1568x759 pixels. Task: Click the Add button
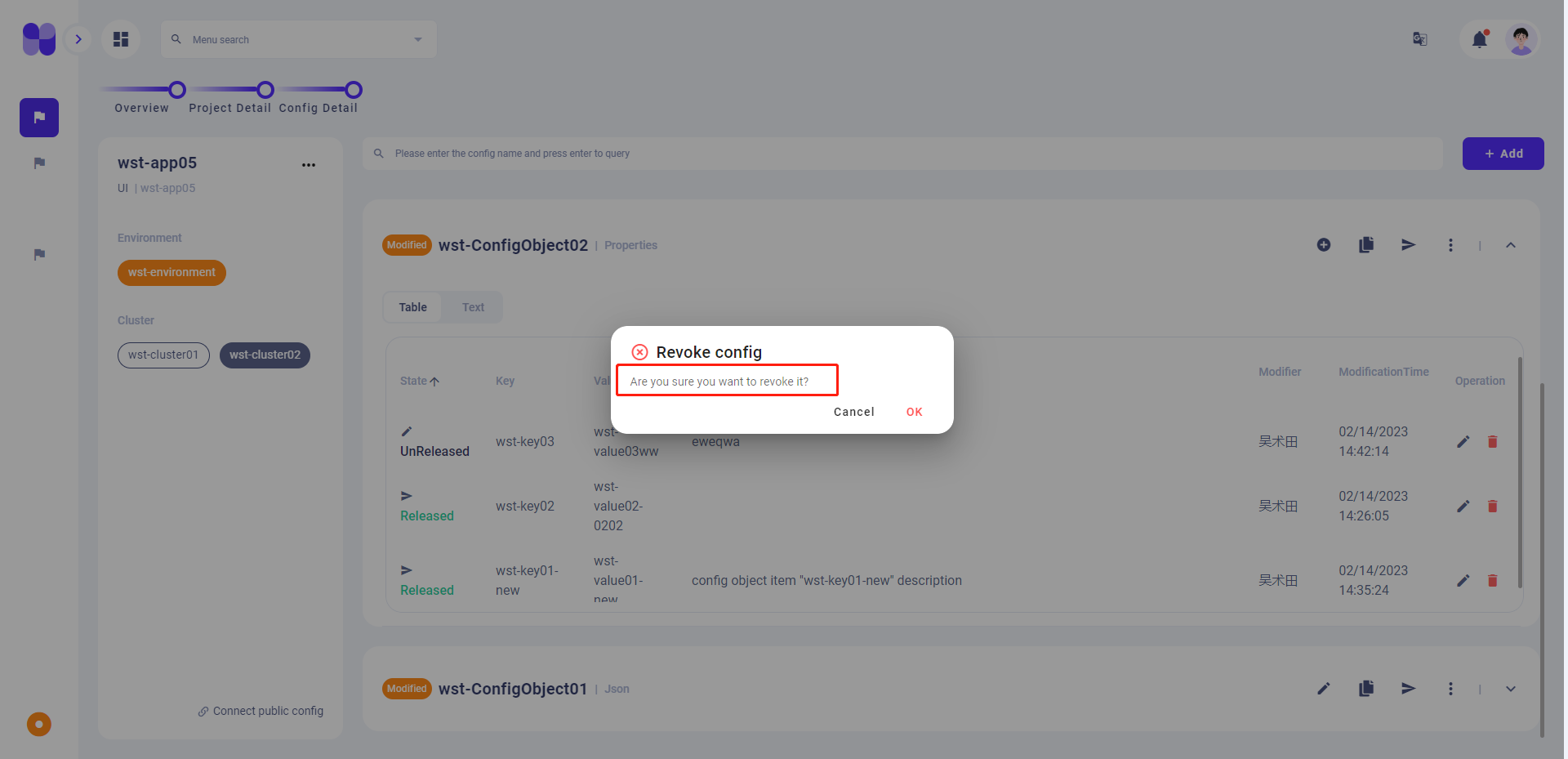[1503, 154]
